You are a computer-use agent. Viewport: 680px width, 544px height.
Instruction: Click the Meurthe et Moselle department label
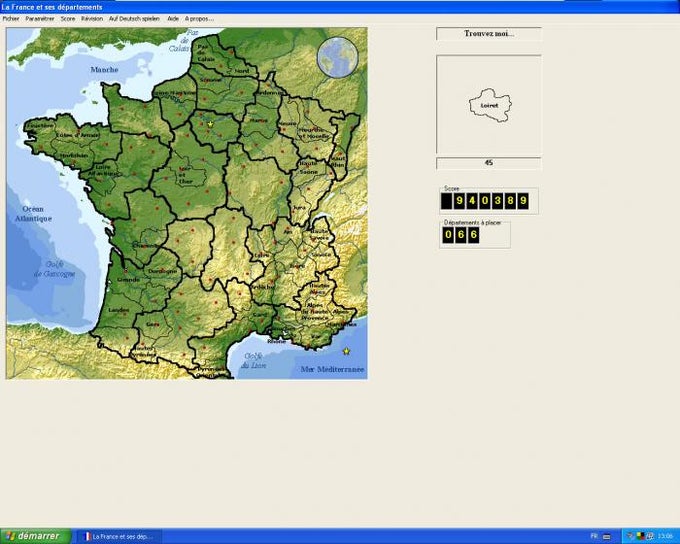click(315, 133)
